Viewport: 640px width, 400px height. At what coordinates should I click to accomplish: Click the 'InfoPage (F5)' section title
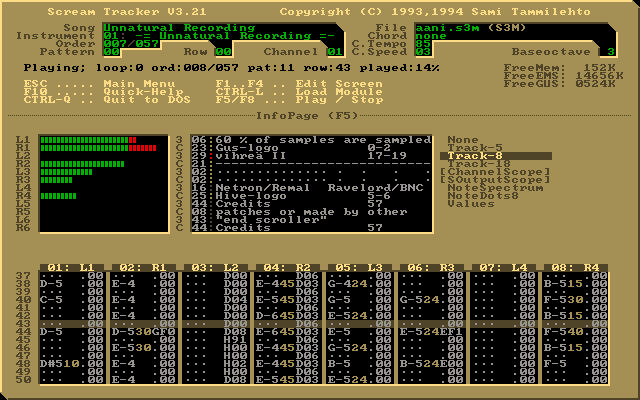tap(307, 116)
